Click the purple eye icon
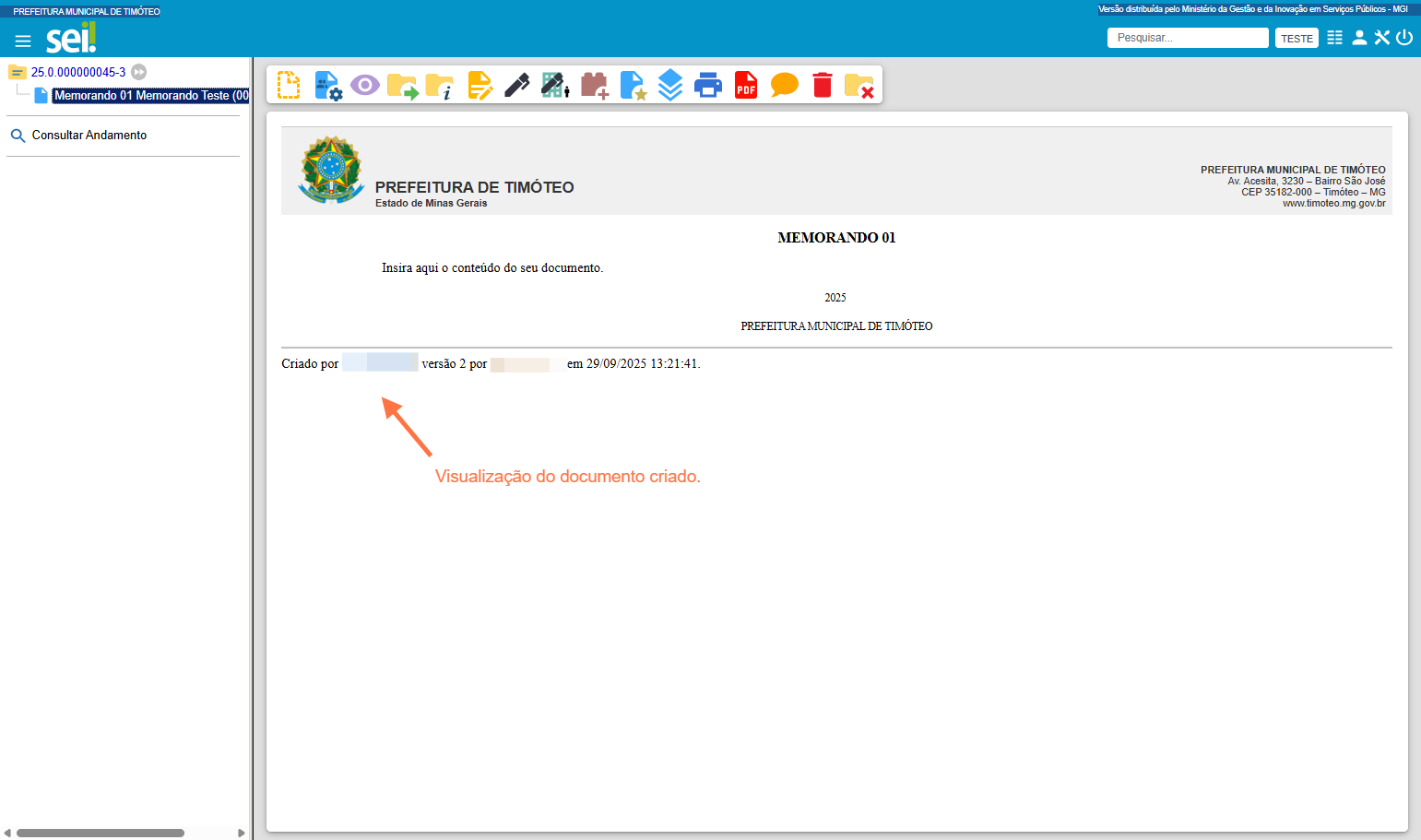The height and width of the screenshot is (840, 1421). tap(365, 85)
